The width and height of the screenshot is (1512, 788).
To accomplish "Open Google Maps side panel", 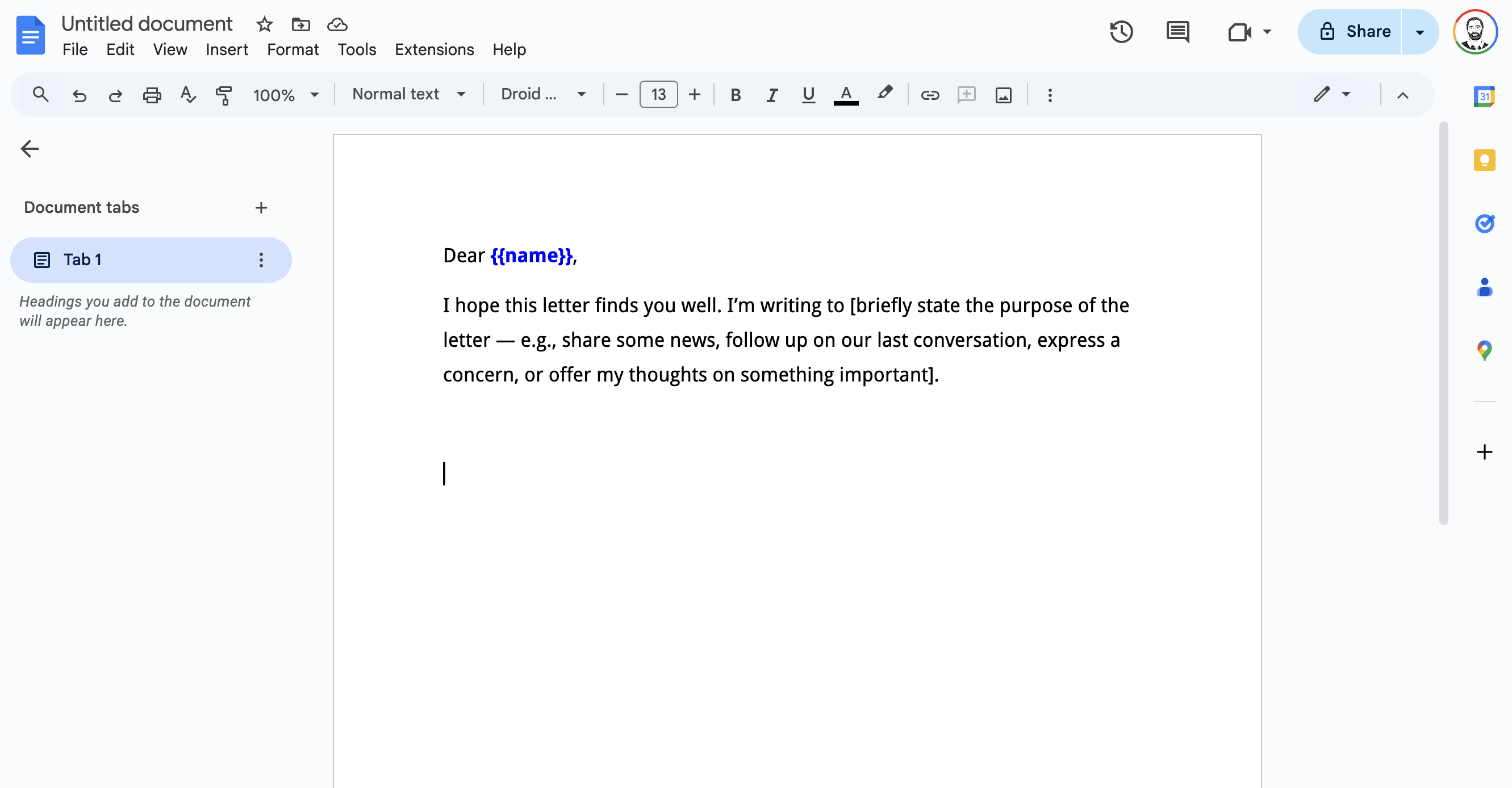I will click(1484, 350).
